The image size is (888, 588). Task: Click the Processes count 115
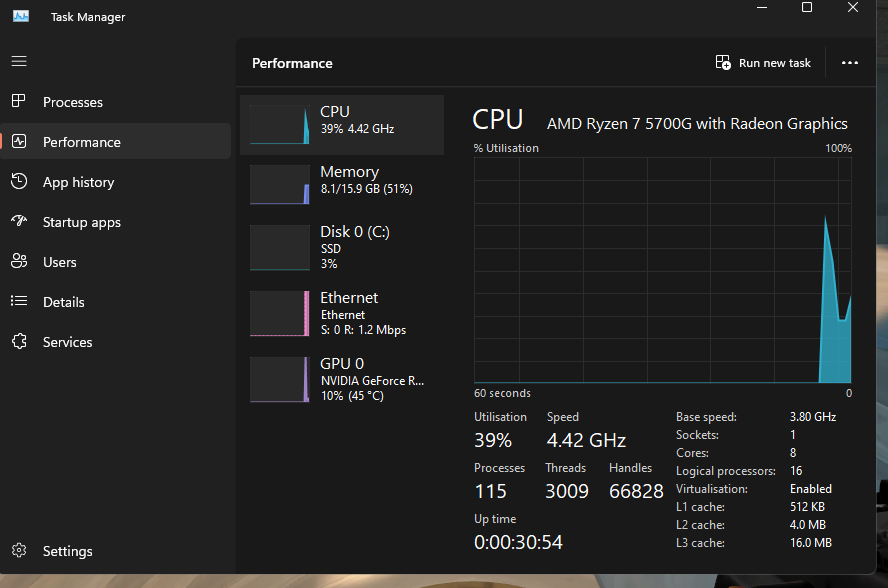pos(490,491)
